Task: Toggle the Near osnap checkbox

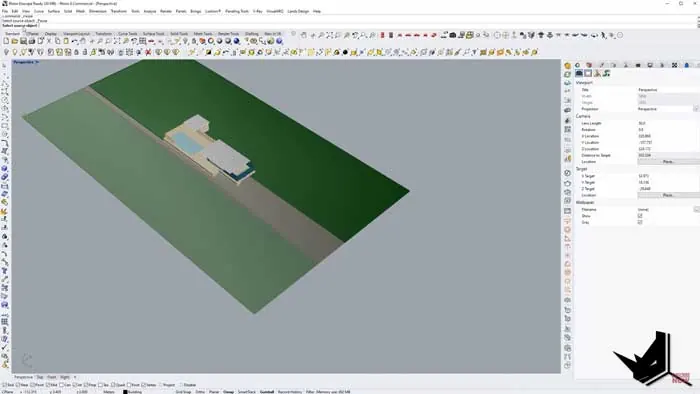Action: [x=18, y=385]
